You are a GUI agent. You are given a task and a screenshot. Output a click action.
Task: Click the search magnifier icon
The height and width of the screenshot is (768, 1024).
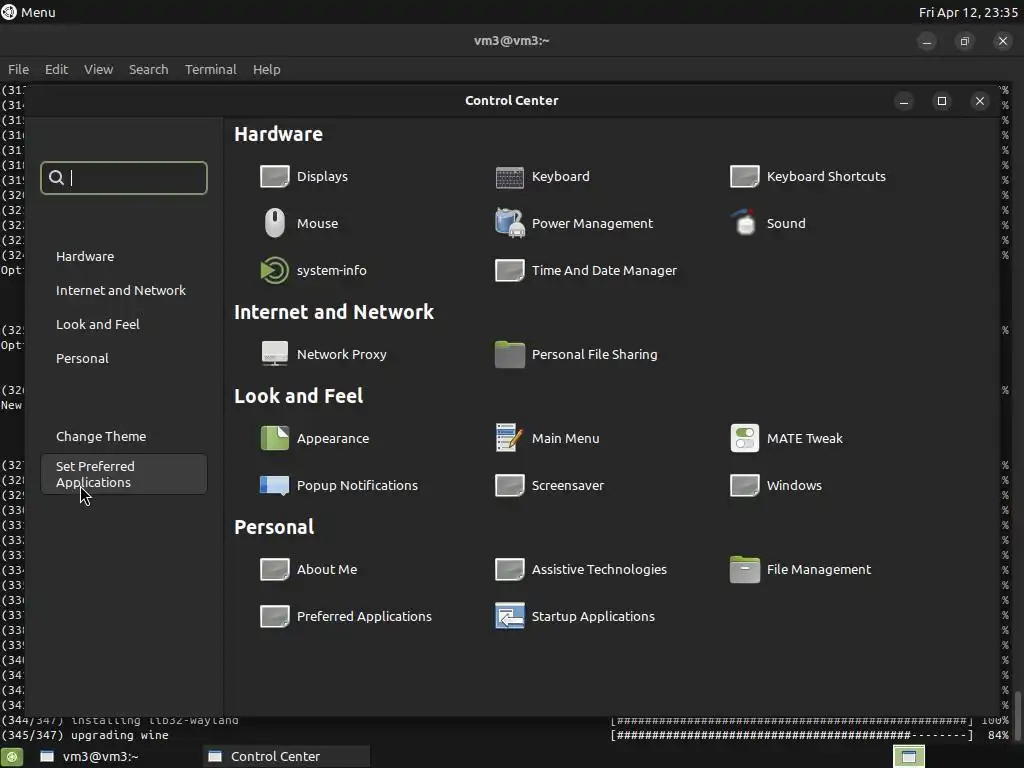(56, 178)
